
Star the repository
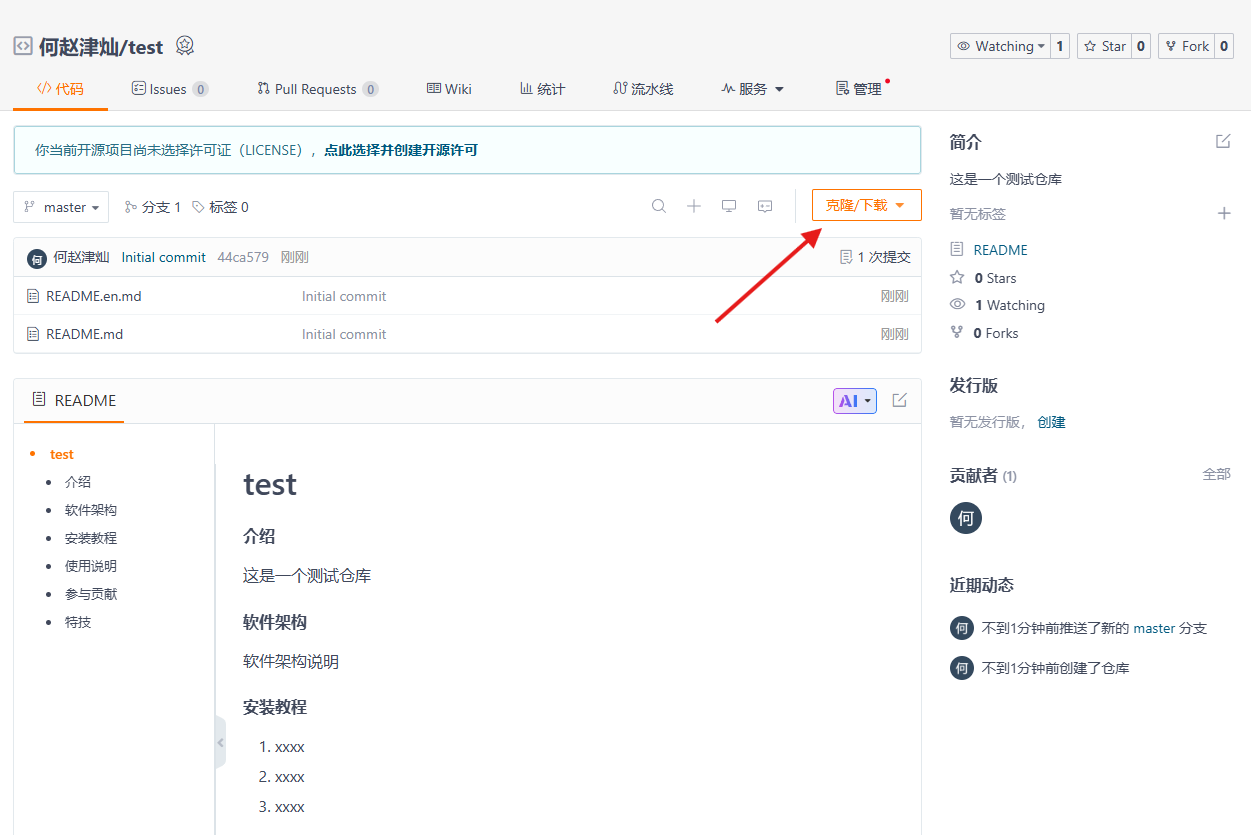point(1104,46)
